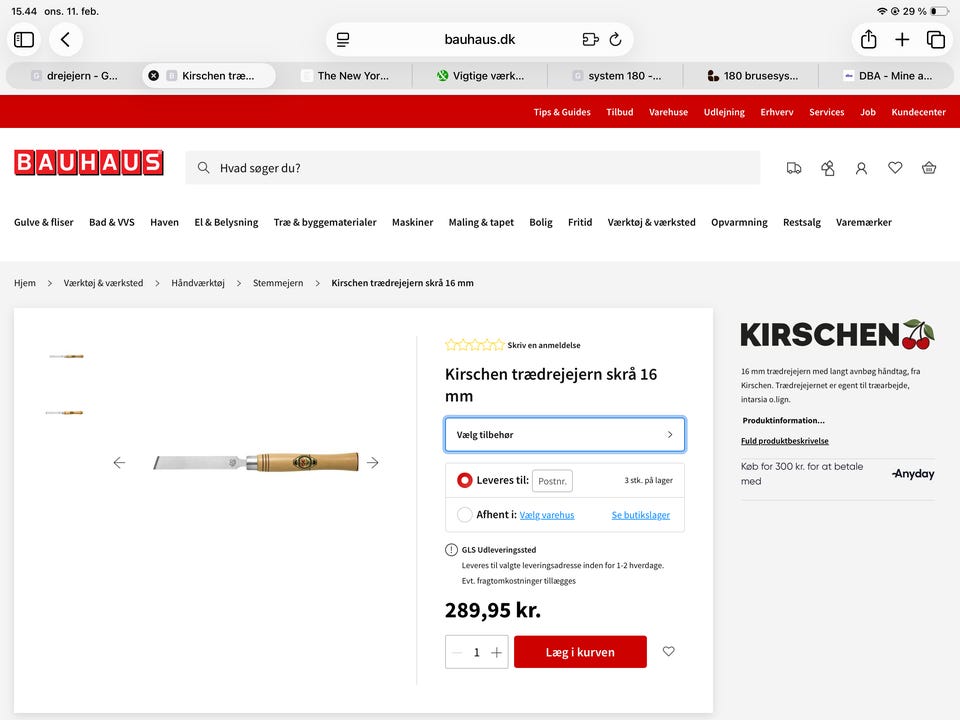Open the Safari share sheet
This screenshot has height=720, width=960.
coord(868,40)
